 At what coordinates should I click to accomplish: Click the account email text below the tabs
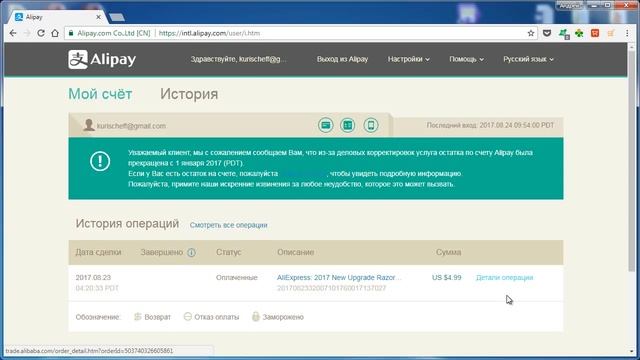point(131,126)
